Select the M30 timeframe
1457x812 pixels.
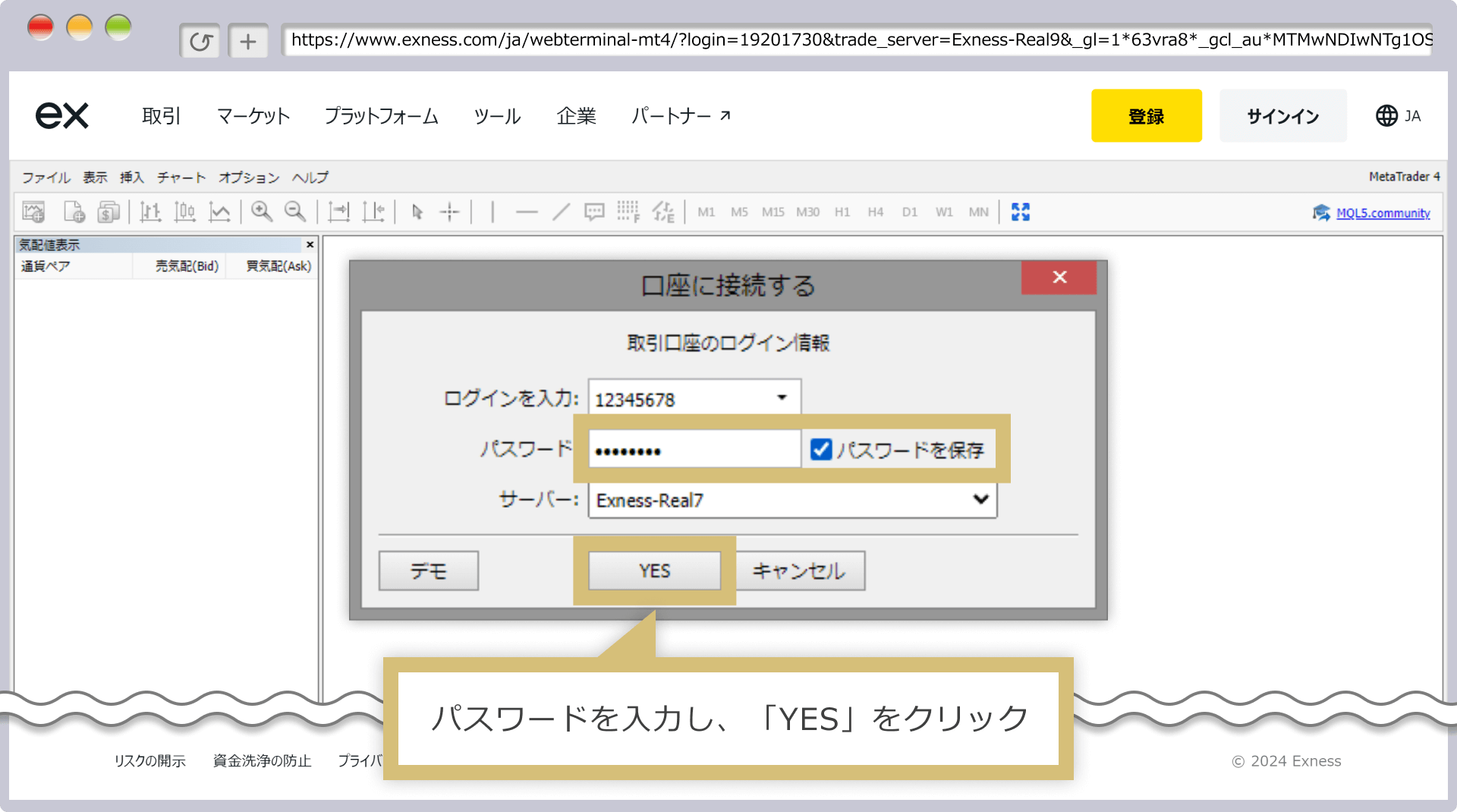807,212
